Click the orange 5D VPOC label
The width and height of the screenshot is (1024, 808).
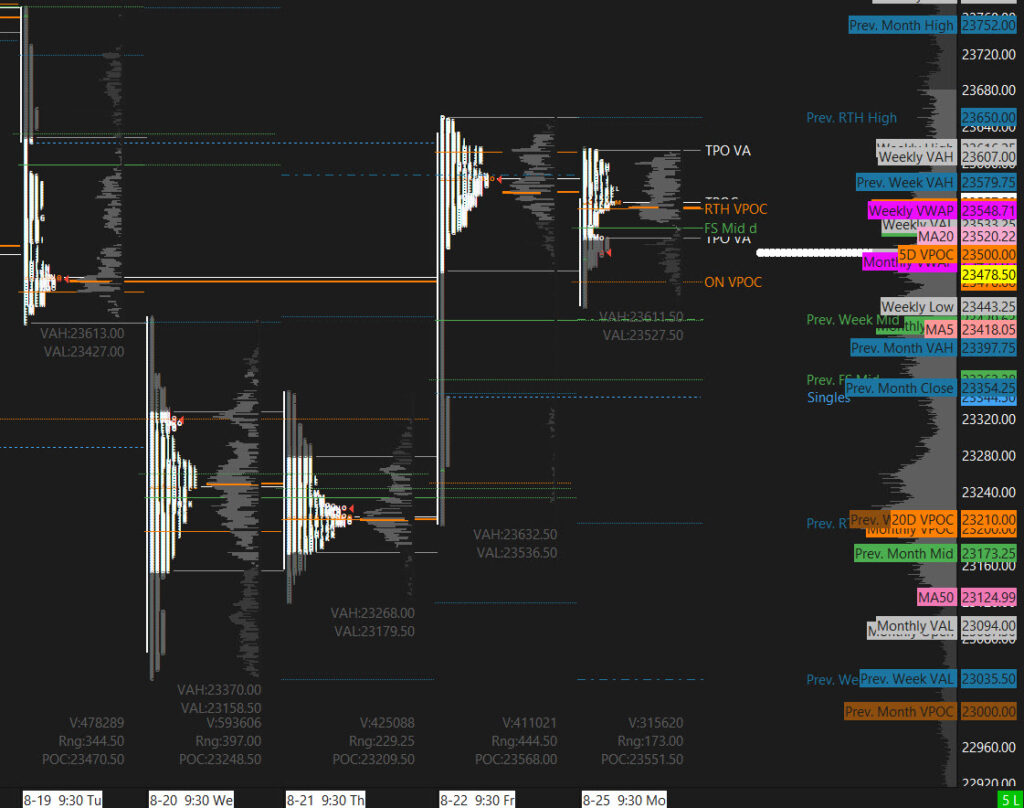927,254
